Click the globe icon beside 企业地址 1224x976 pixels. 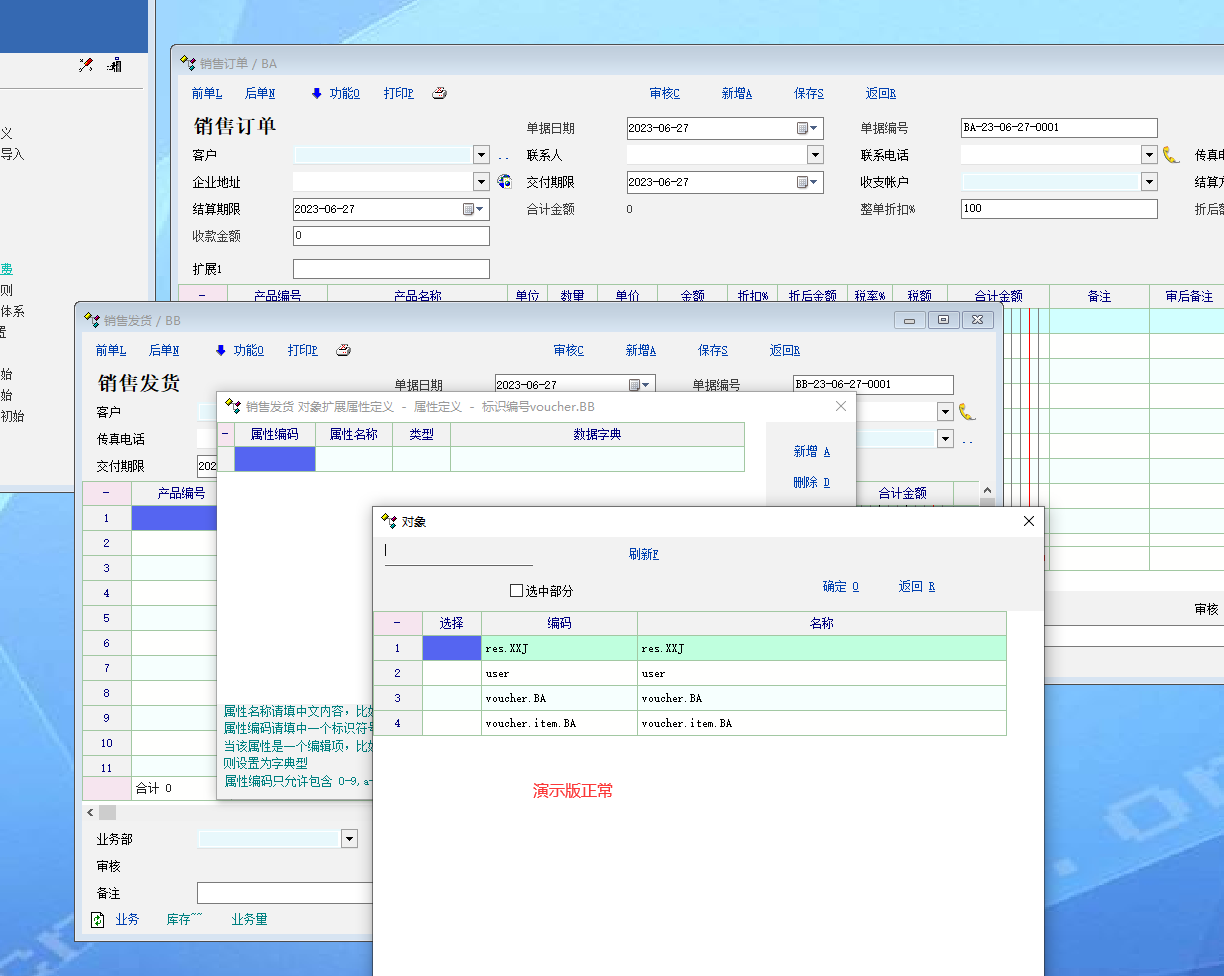(504, 182)
